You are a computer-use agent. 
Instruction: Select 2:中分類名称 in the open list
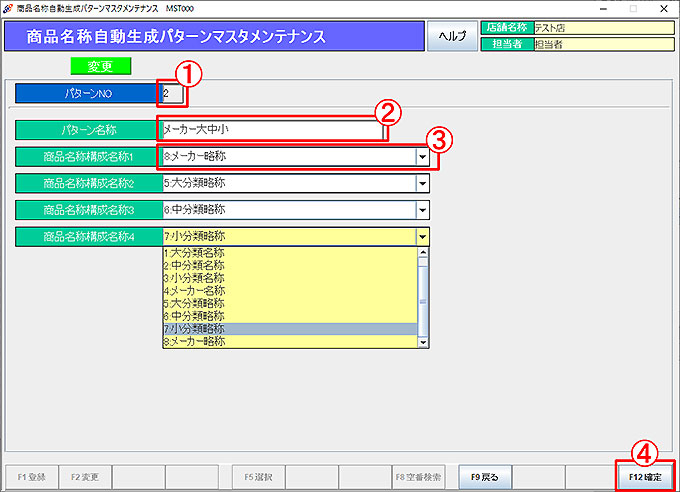click(x=290, y=266)
